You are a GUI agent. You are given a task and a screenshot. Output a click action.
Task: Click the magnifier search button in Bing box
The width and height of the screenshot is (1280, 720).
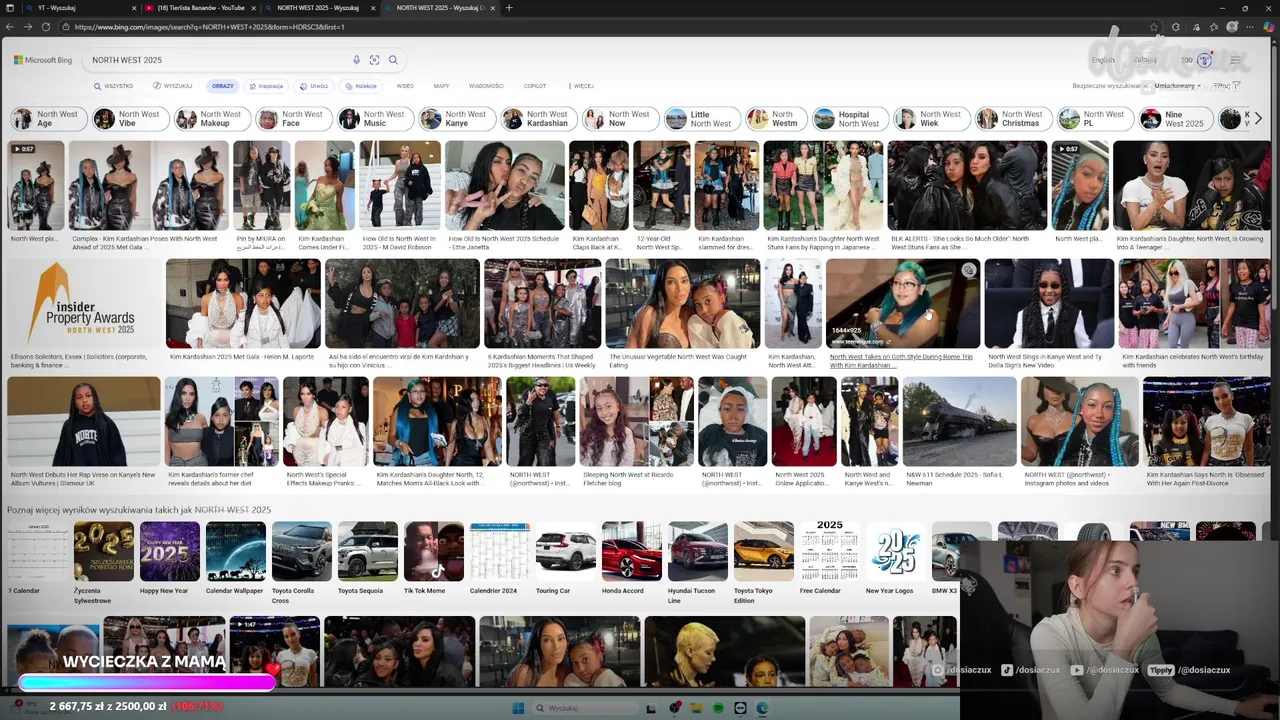pyautogui.click(x=393, y=60)
